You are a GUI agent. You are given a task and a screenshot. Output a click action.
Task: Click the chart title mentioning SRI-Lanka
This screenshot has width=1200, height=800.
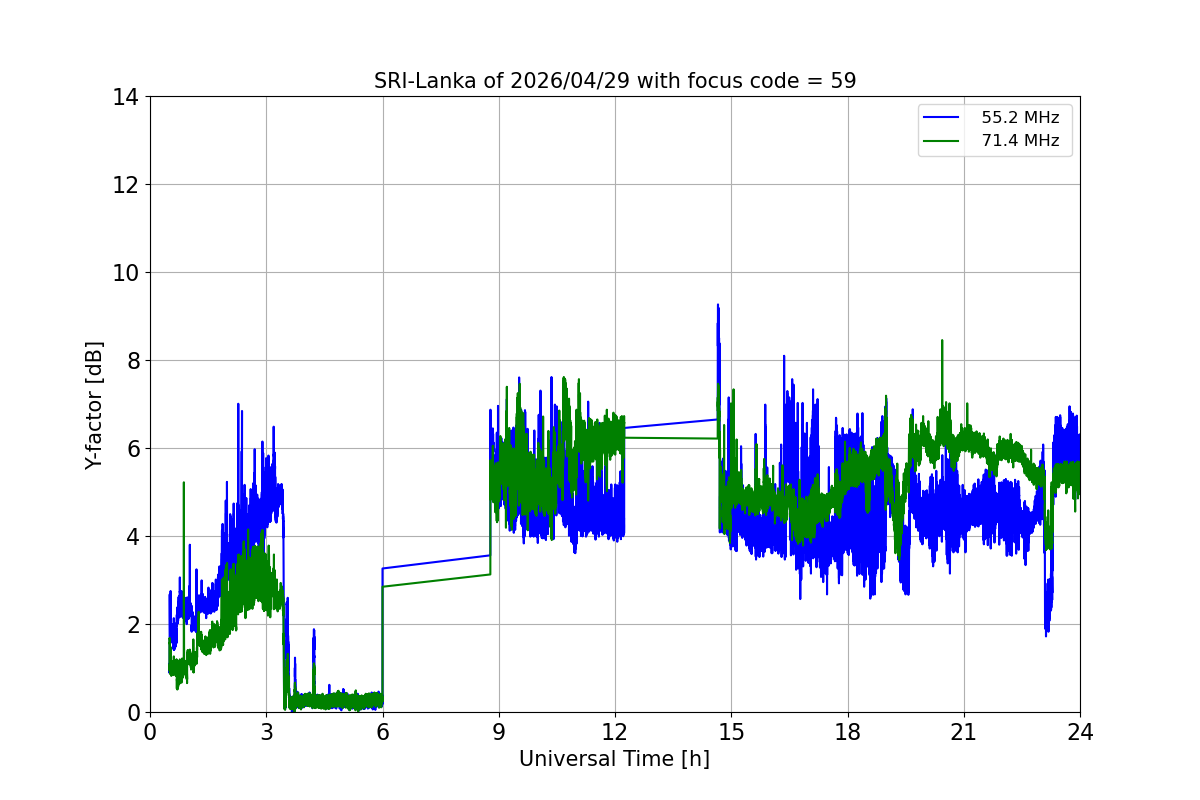pos(615,81)
